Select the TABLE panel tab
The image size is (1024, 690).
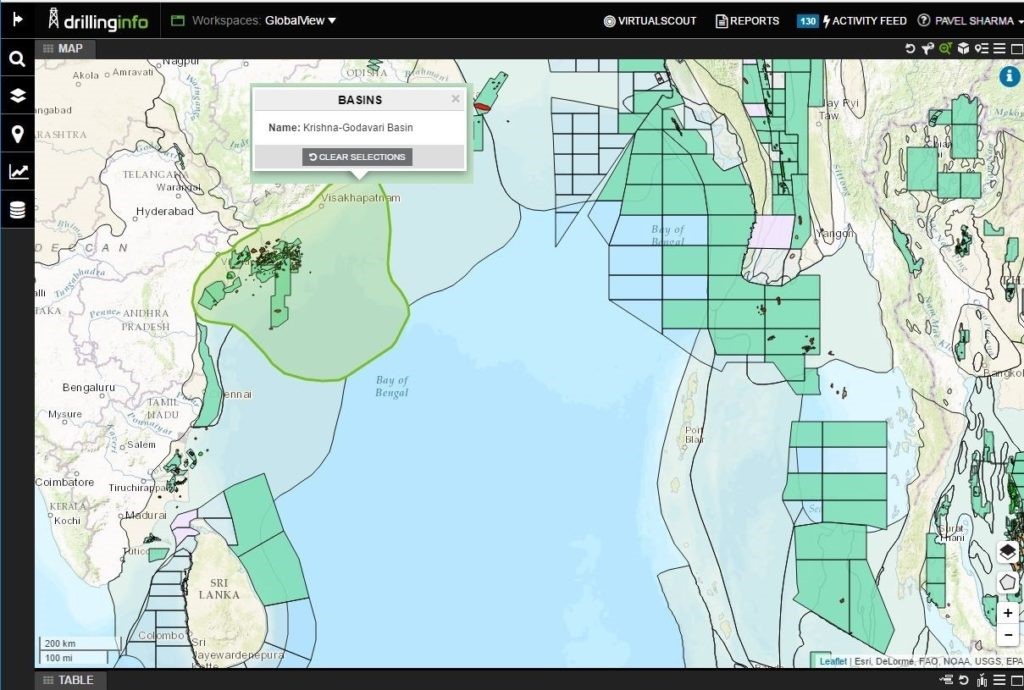click(68, 680)
